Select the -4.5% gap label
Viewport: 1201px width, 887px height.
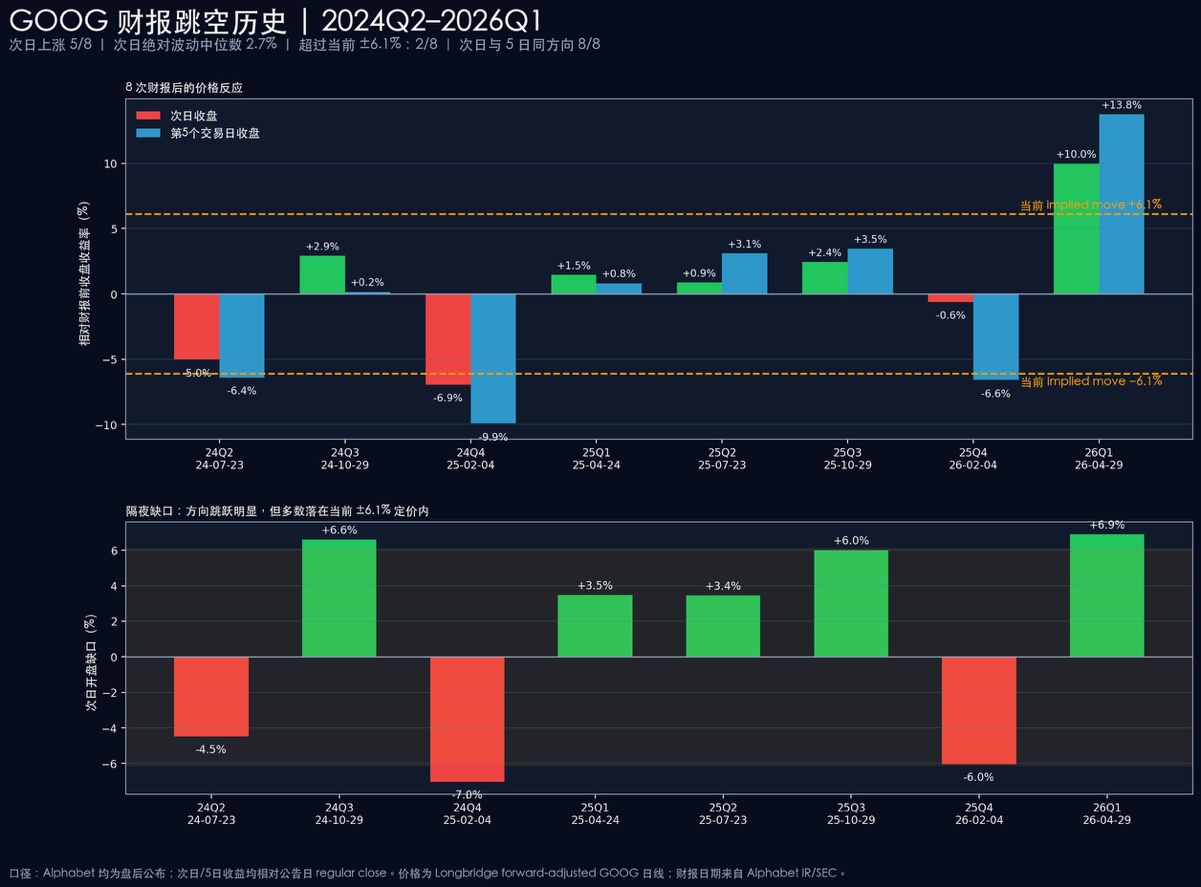click(211, 749)
